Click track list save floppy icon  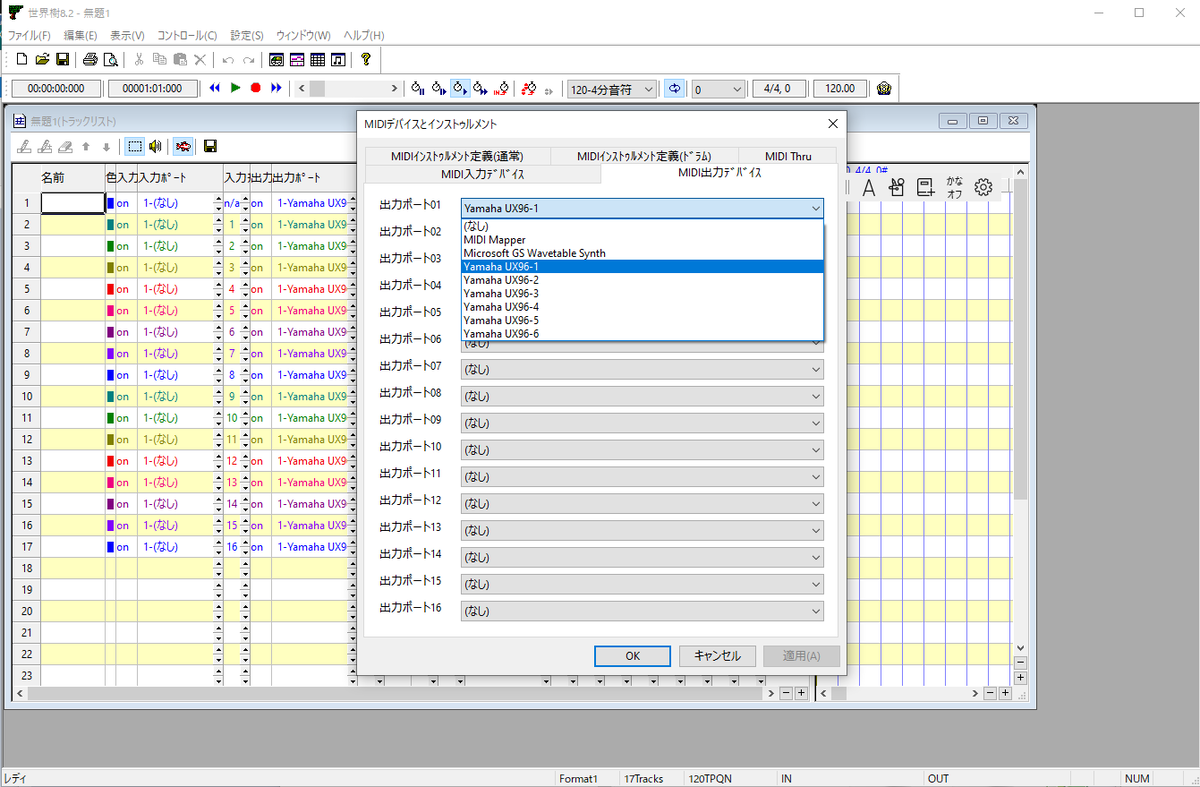click(210, 146)
